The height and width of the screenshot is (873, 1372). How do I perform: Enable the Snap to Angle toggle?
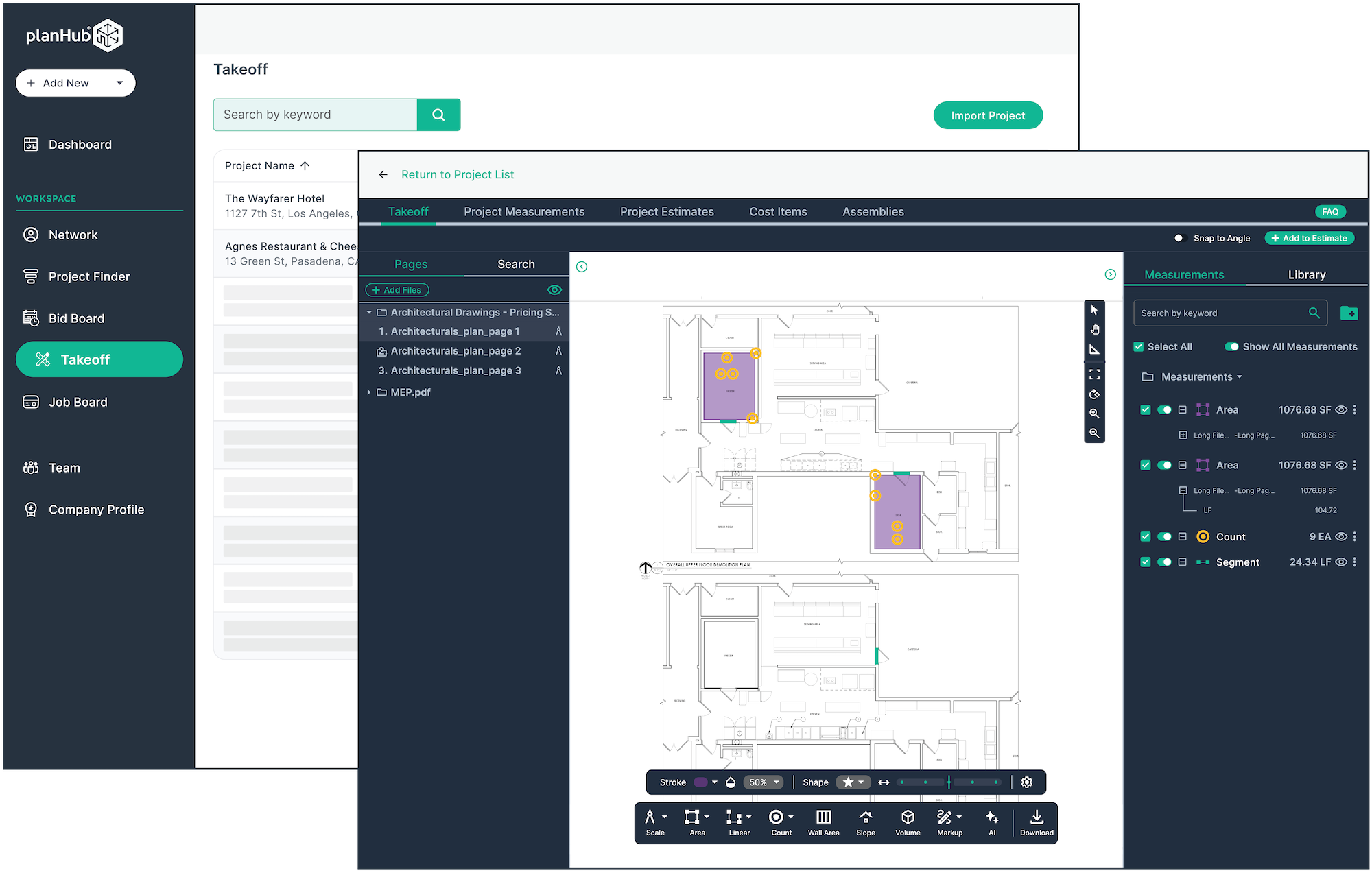click(1182, 237)
